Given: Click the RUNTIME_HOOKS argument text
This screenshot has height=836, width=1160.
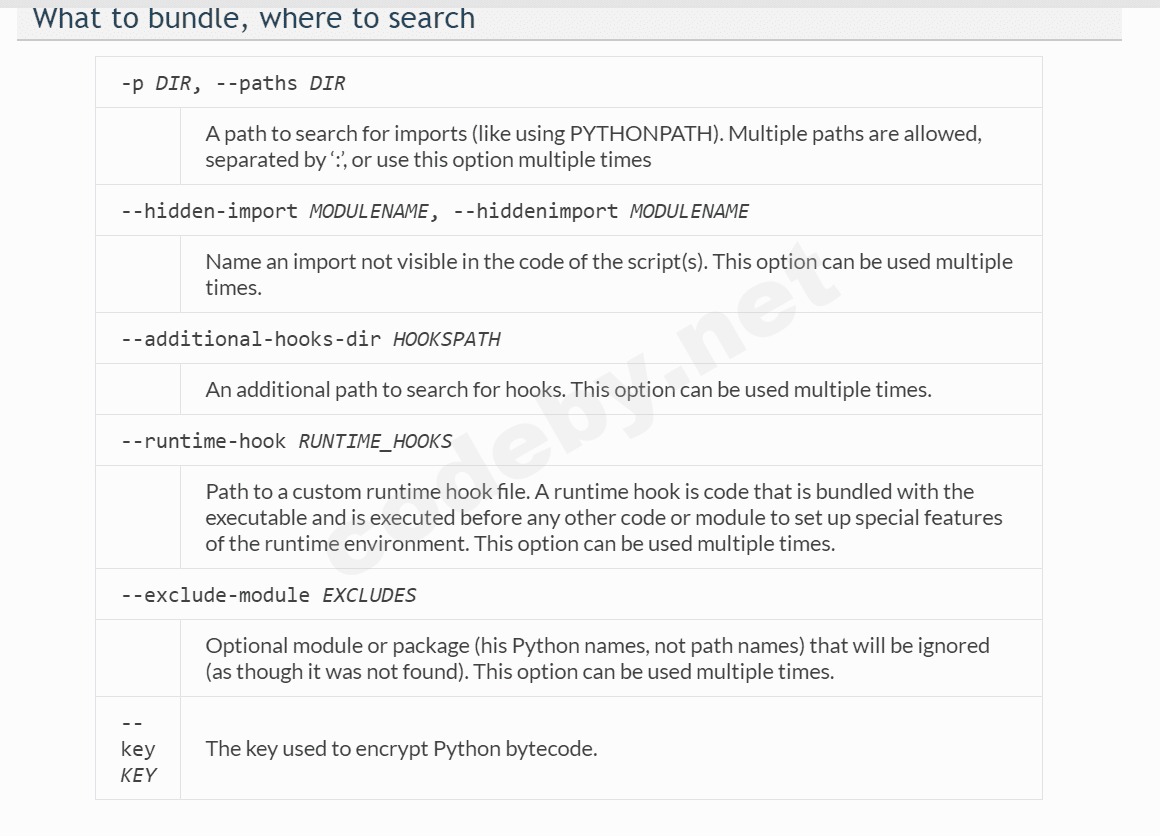Looking at the screenshot, I should click(x=375, y=441).
